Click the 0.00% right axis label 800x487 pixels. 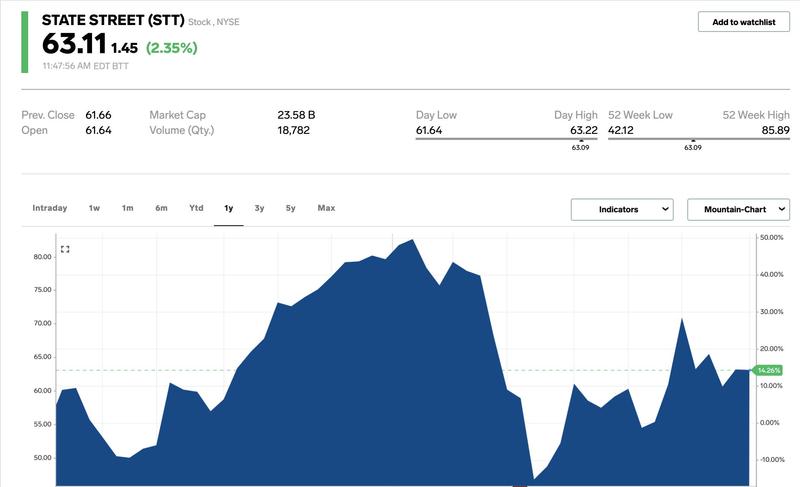pos(770,423)
